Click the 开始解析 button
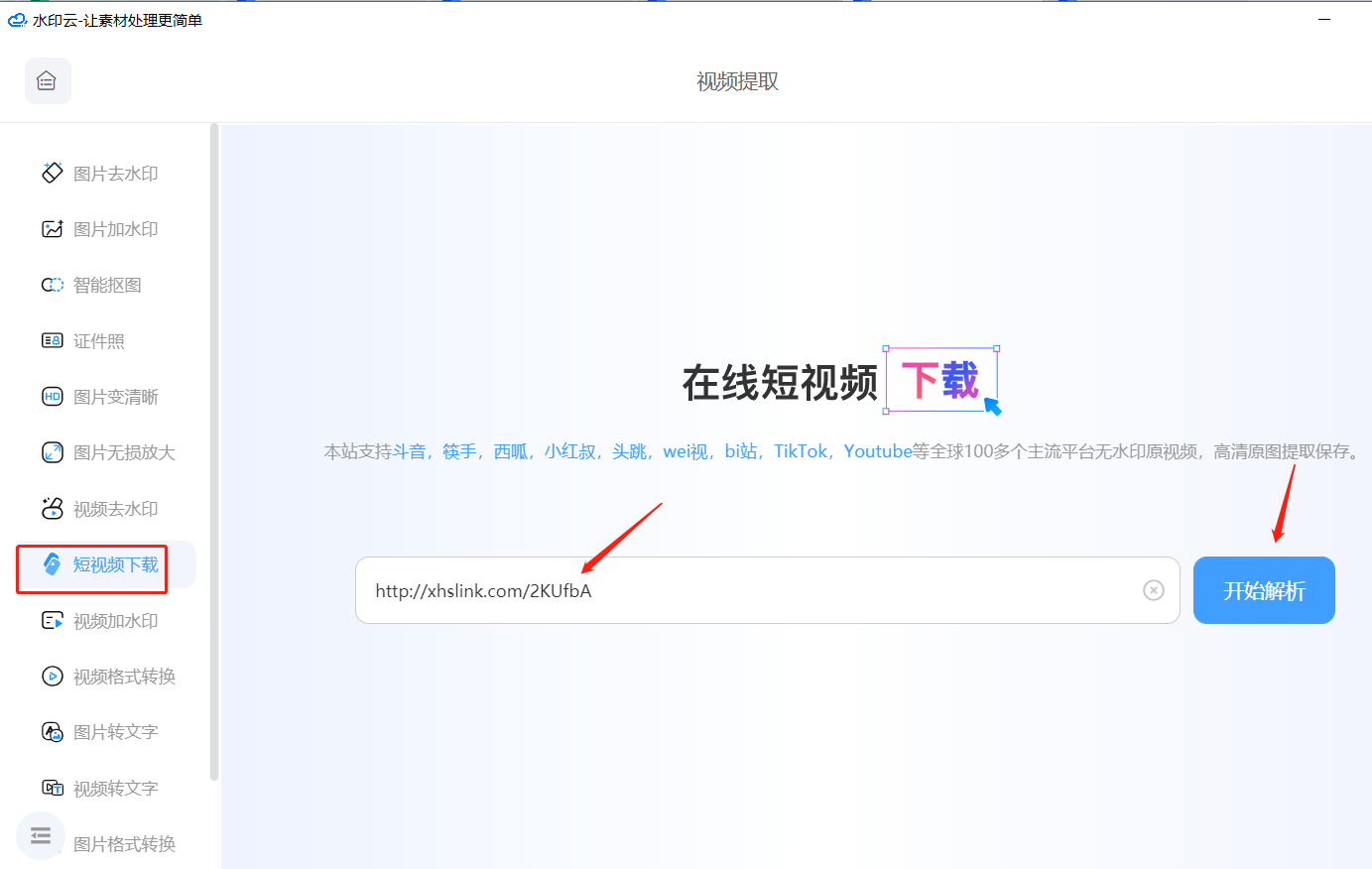Viewport: 1372px width, 869px height. [x=1264, y=590]
